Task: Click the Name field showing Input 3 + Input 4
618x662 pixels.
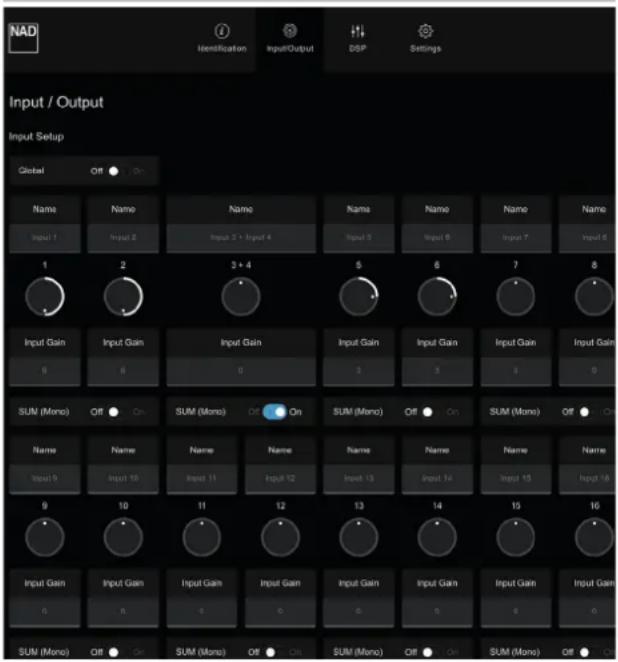Action: (241, 238)
